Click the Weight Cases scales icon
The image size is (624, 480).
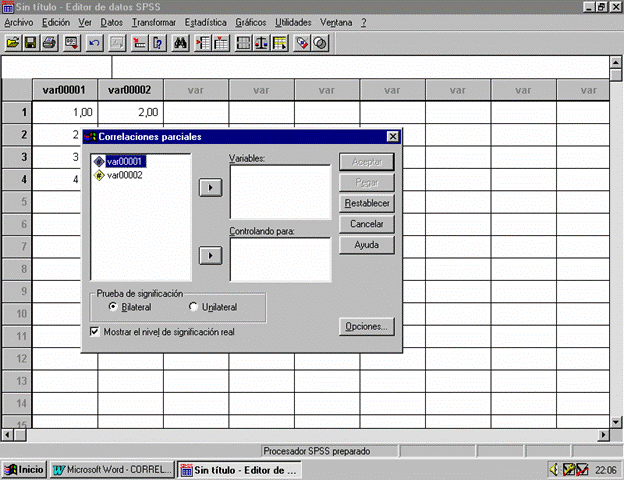tap(261, 43)
